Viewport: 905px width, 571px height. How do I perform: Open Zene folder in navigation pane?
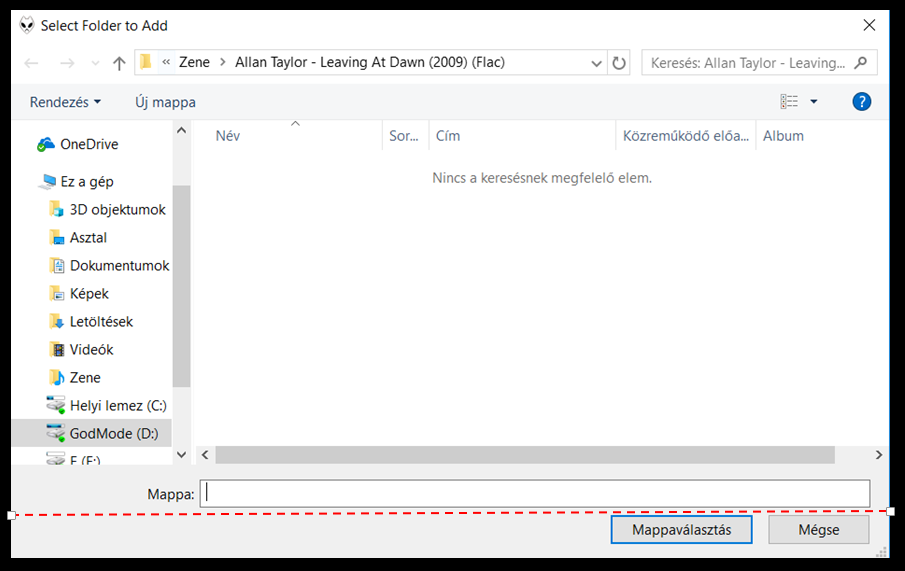85,378
